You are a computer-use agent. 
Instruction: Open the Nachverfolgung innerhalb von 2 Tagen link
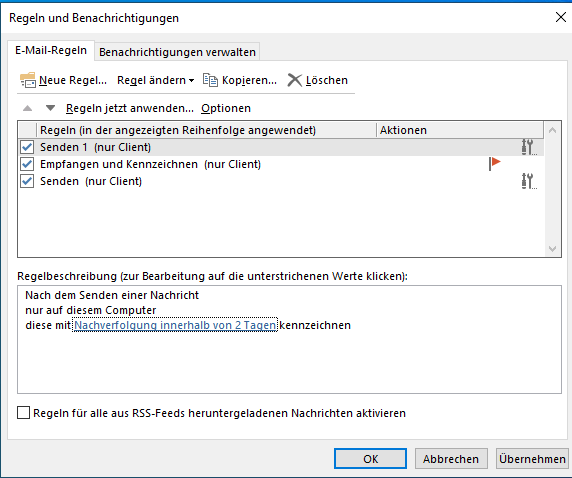point(175,325)
